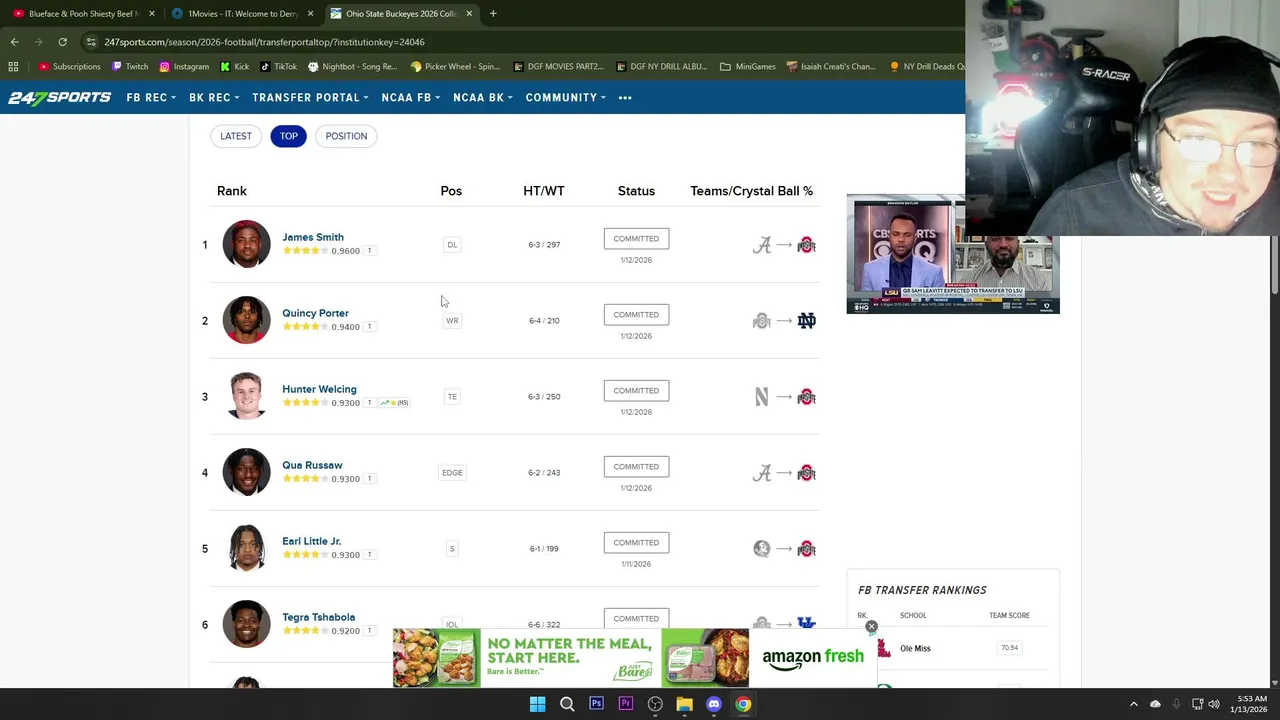1280x720 pixels.
Task: Open the DGF NY DRILL ALBU bookmark
Action: pyautogui.click(x=661, y=66)
